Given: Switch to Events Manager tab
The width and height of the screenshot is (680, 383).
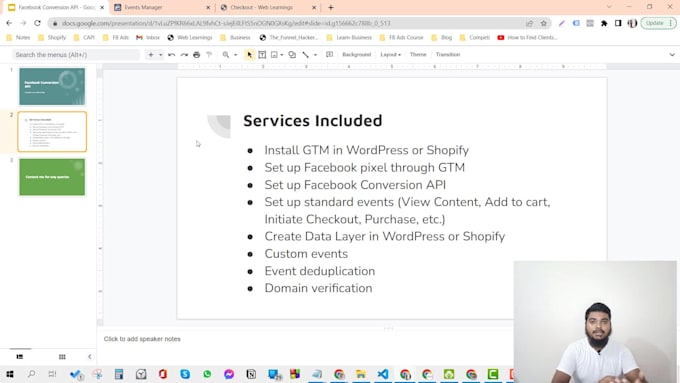Looking at the screenshot, I should [161, 7].
